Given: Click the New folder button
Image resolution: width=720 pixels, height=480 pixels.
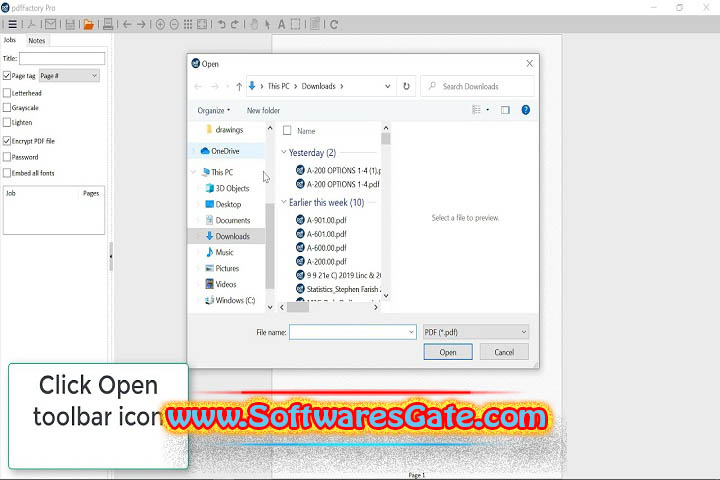Looking at the screenshot, I should click(x=263, y=111).
